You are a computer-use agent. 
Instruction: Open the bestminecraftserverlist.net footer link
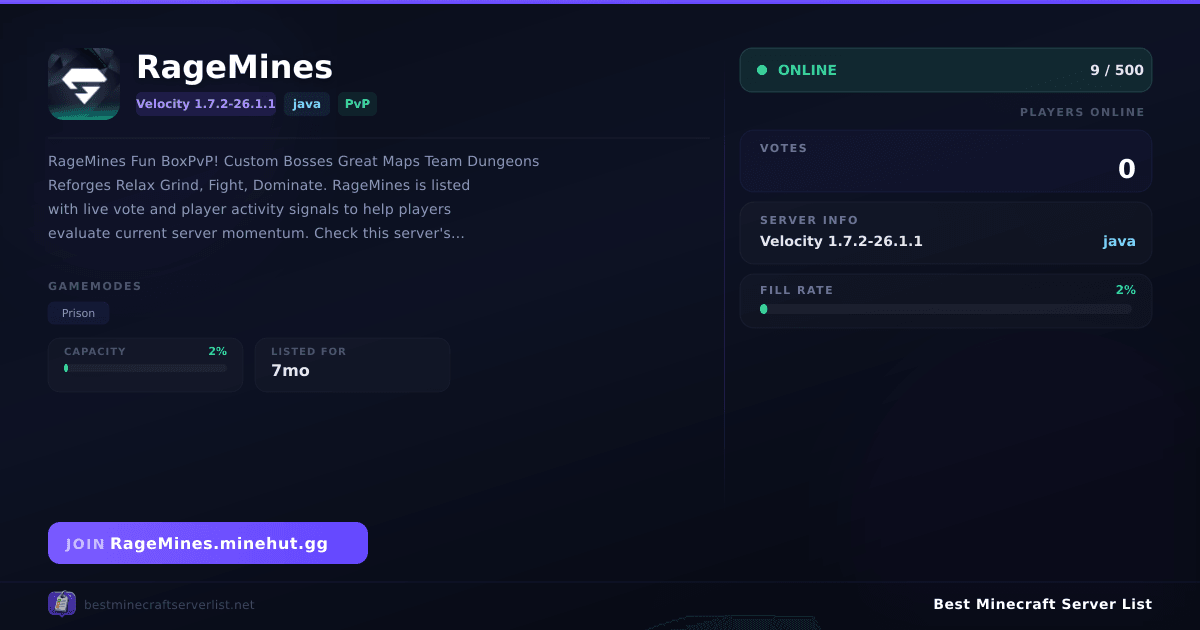coord(169,604)
